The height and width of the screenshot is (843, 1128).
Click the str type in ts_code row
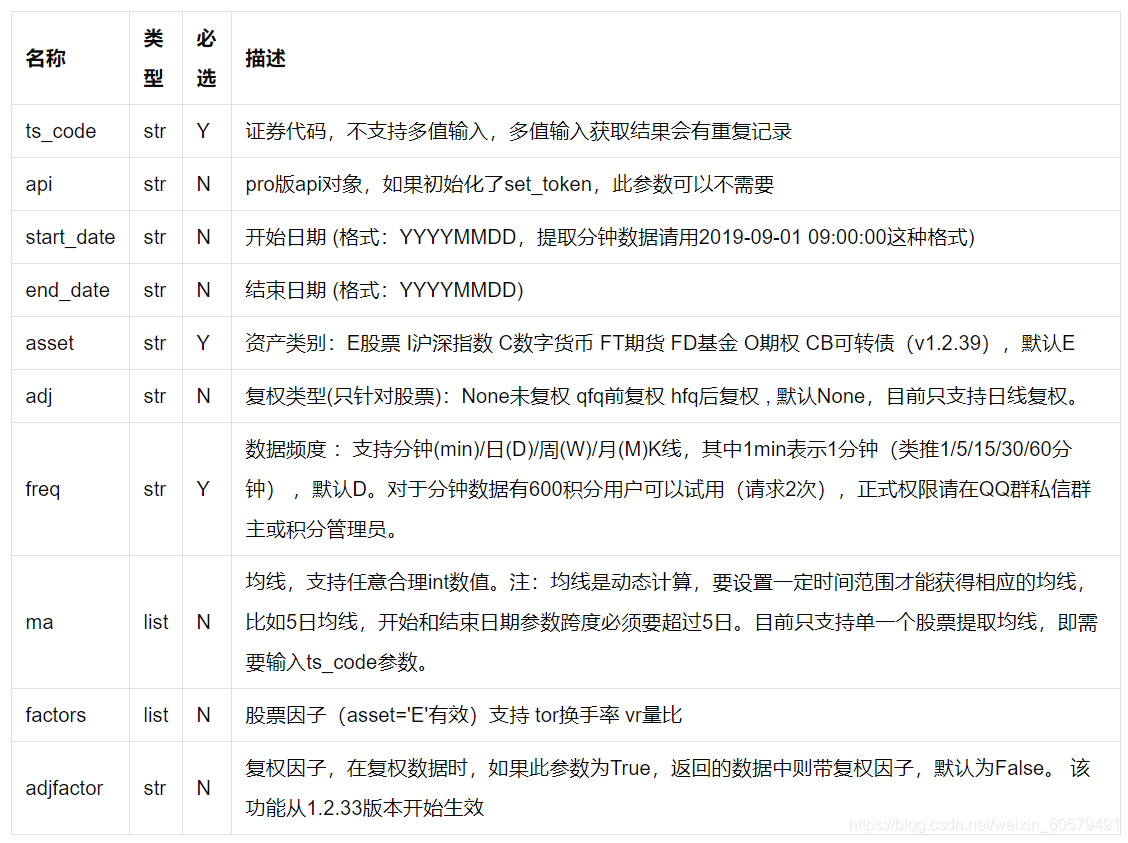[x=155, y=132]
